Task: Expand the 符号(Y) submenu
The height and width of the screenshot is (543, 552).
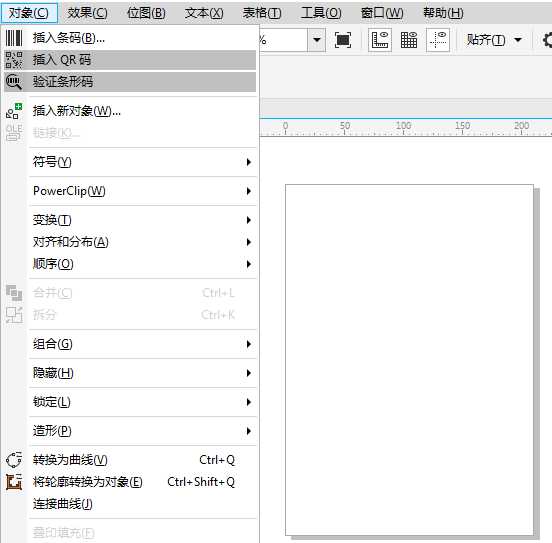Action: coord(130,162)
